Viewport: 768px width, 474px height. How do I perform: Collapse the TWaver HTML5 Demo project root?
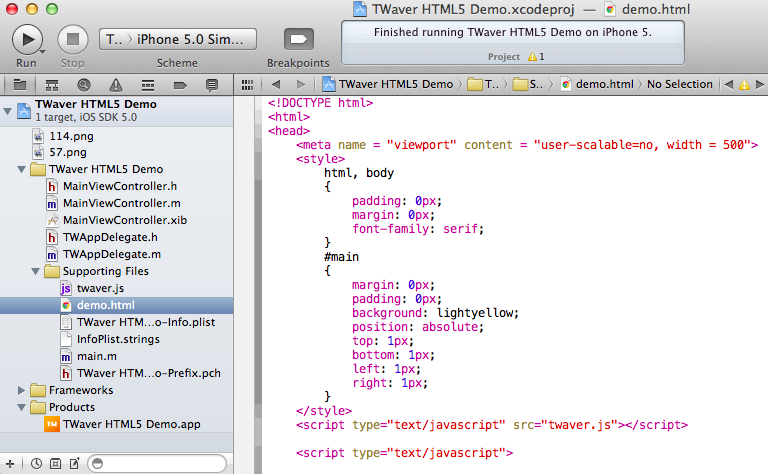(x=7, y=111)
